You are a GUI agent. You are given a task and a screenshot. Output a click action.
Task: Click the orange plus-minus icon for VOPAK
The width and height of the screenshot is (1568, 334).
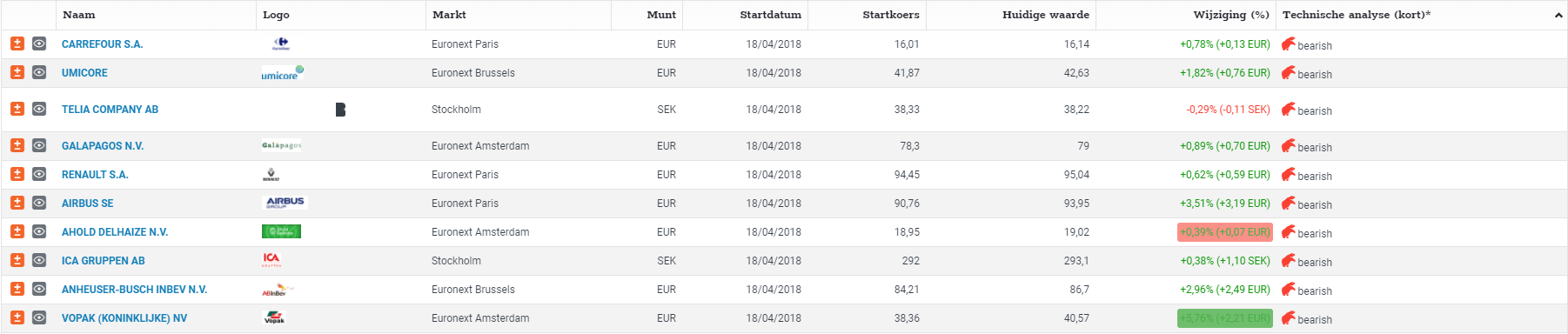click(x=17, y=317)
